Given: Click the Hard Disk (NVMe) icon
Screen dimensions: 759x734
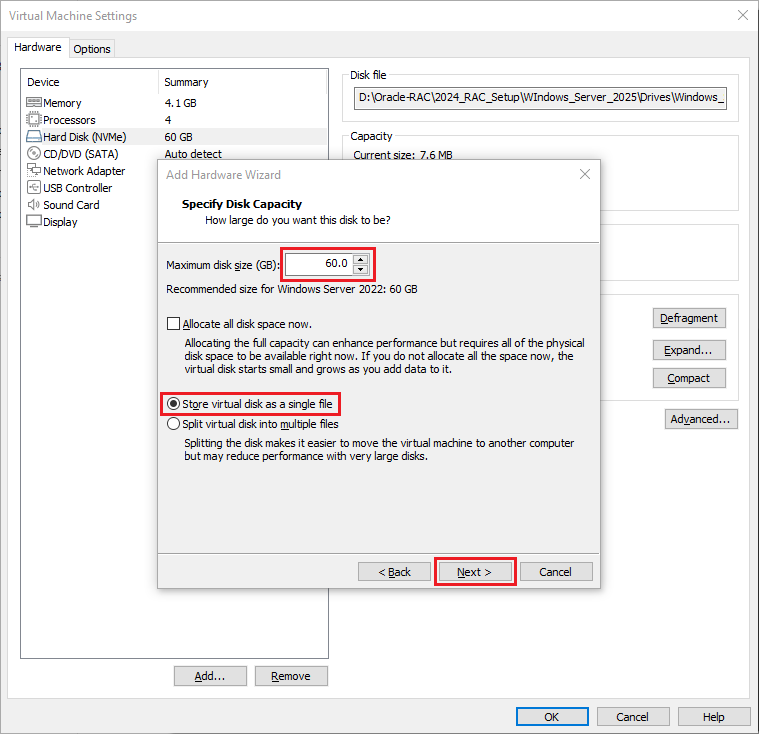Looking at the screenshot, I should point(34,137).
